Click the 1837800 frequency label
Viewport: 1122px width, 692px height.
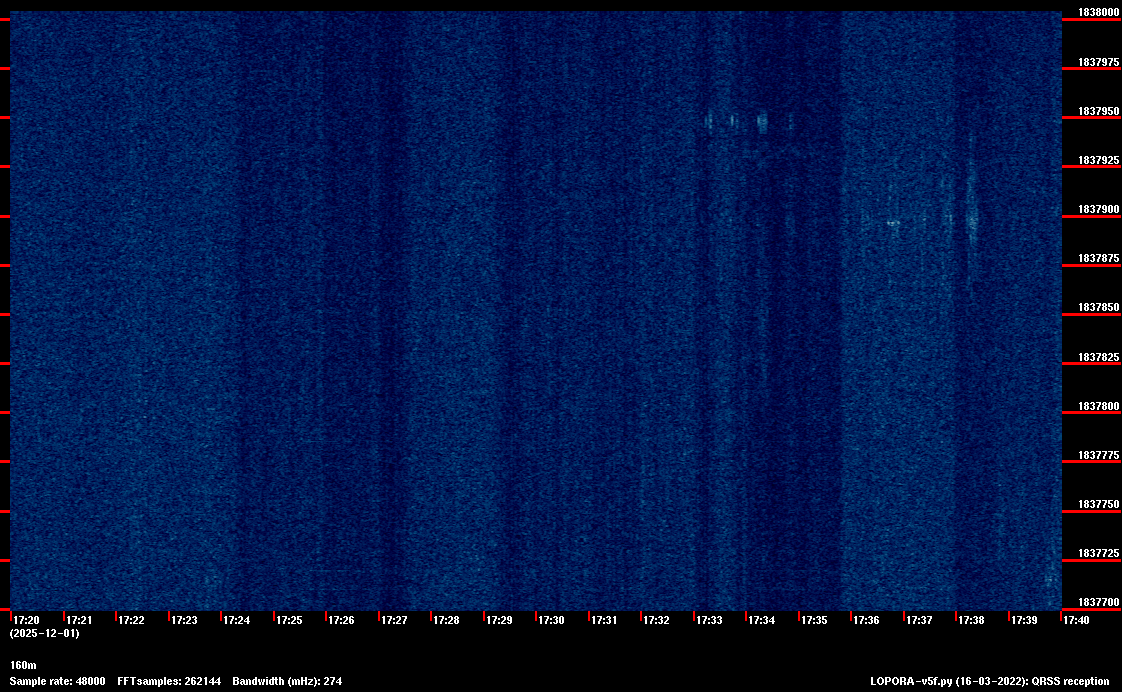[1098, 406]
